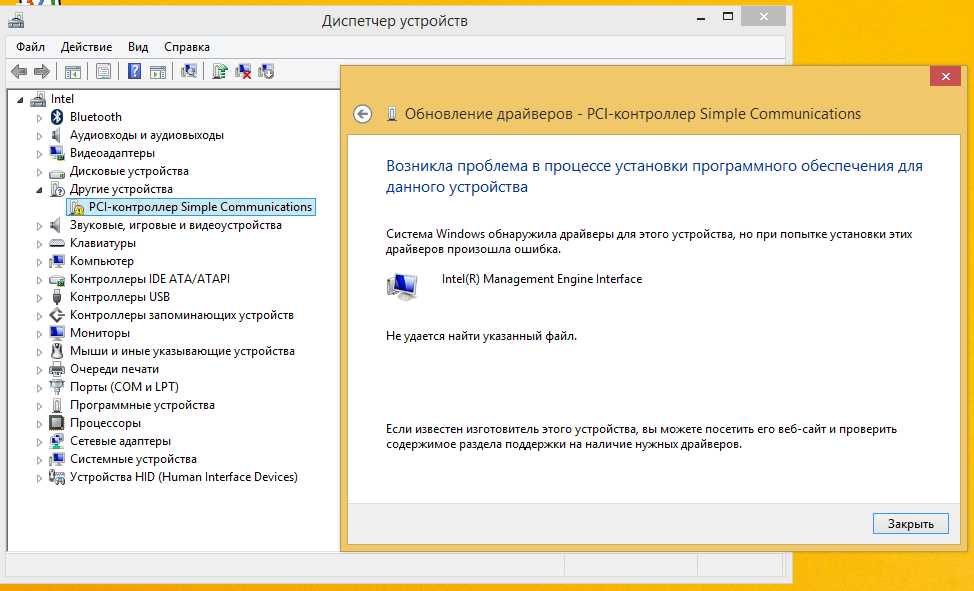Open the Файл menu
Image resolution: width=974 pixels, height=591 pixels.
[x=30, y=47]
